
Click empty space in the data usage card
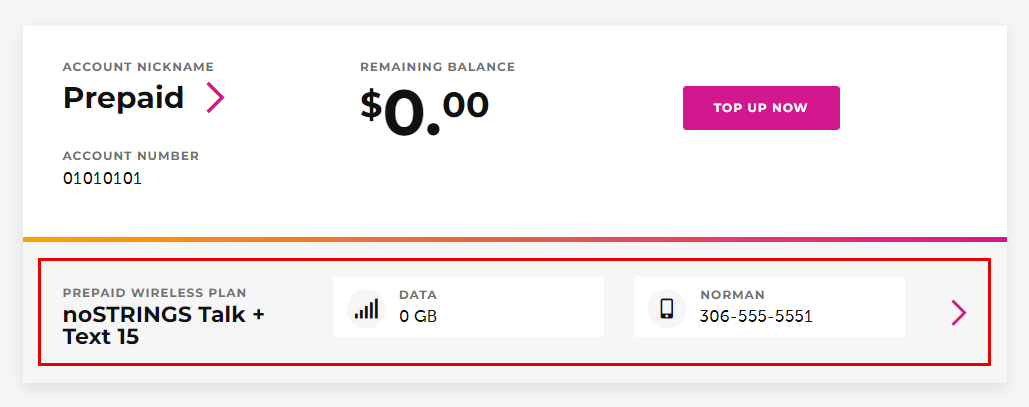click(530, 307)
